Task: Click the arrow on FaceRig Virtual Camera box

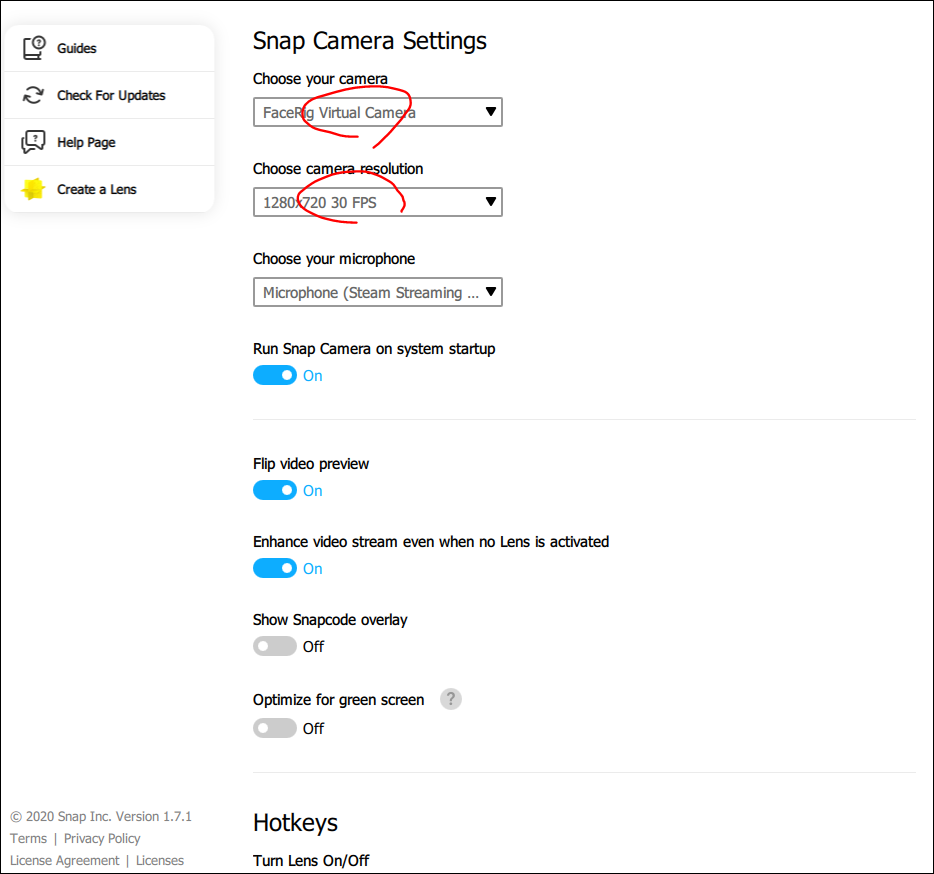Action: click(491, 111)
